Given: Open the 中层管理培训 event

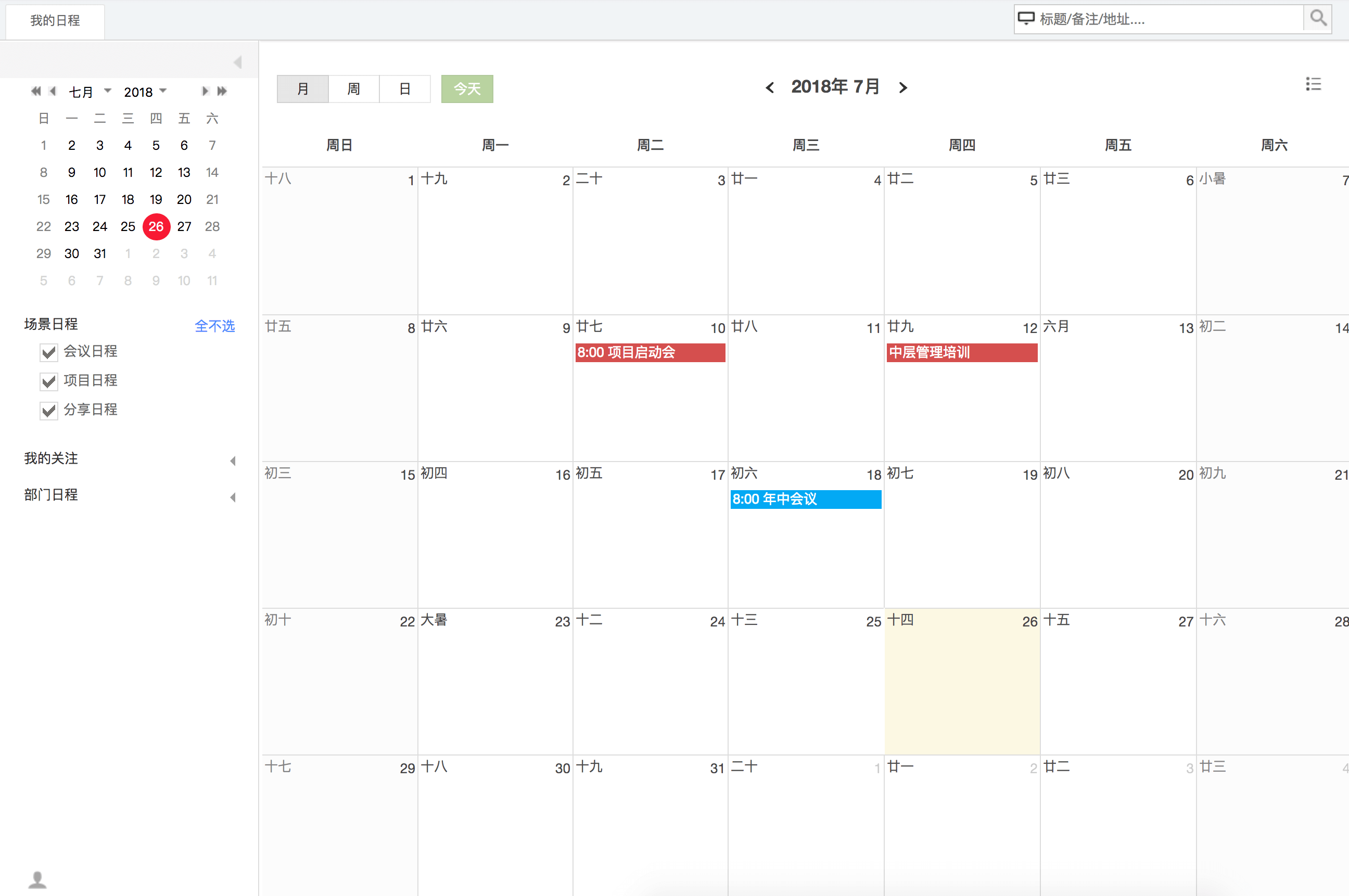Looking at the screenshot, I should click(962, 353).
